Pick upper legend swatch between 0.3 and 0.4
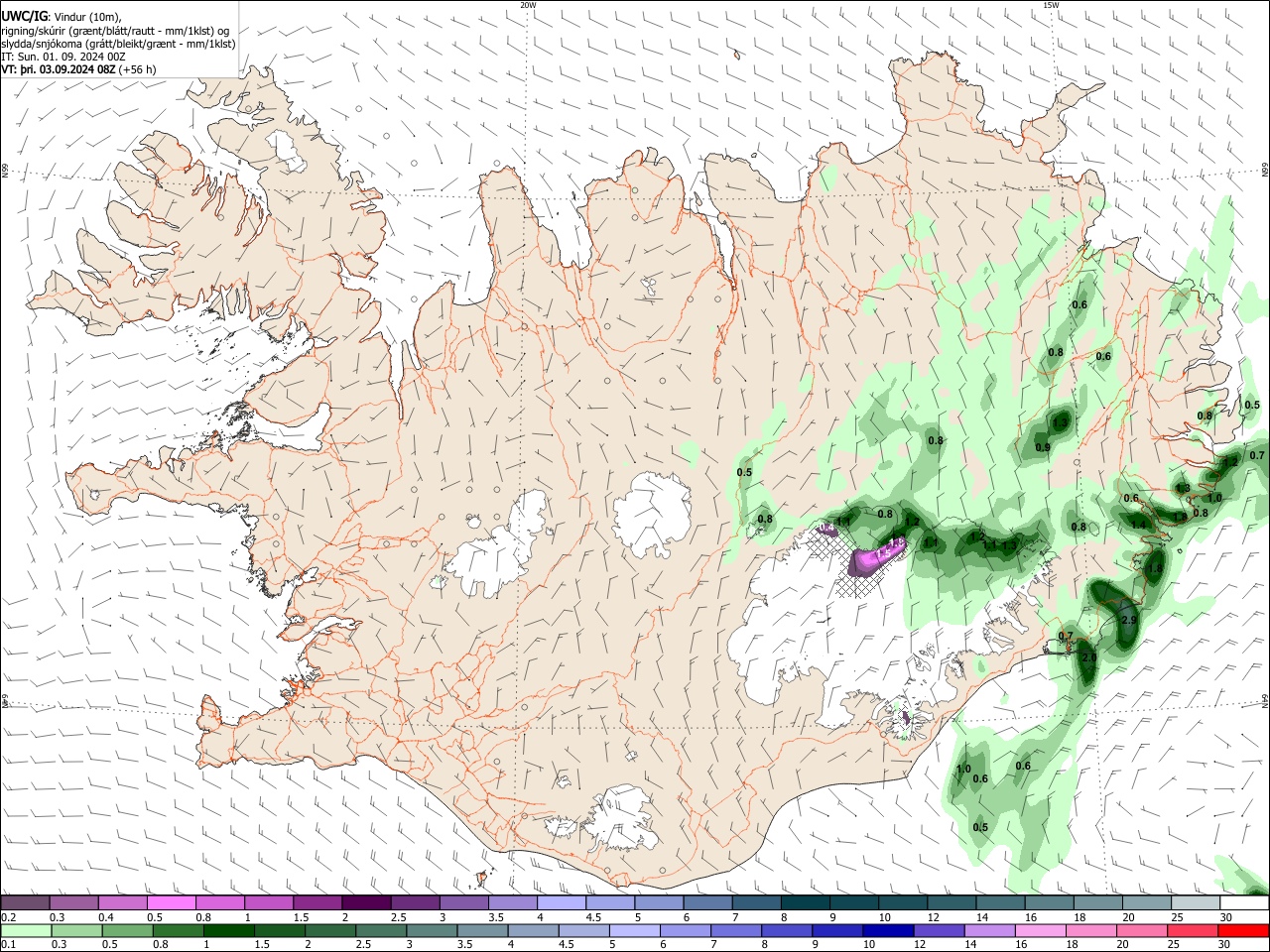The height and width of the screenshot is (952, 1270). click(x=74, y=903)
